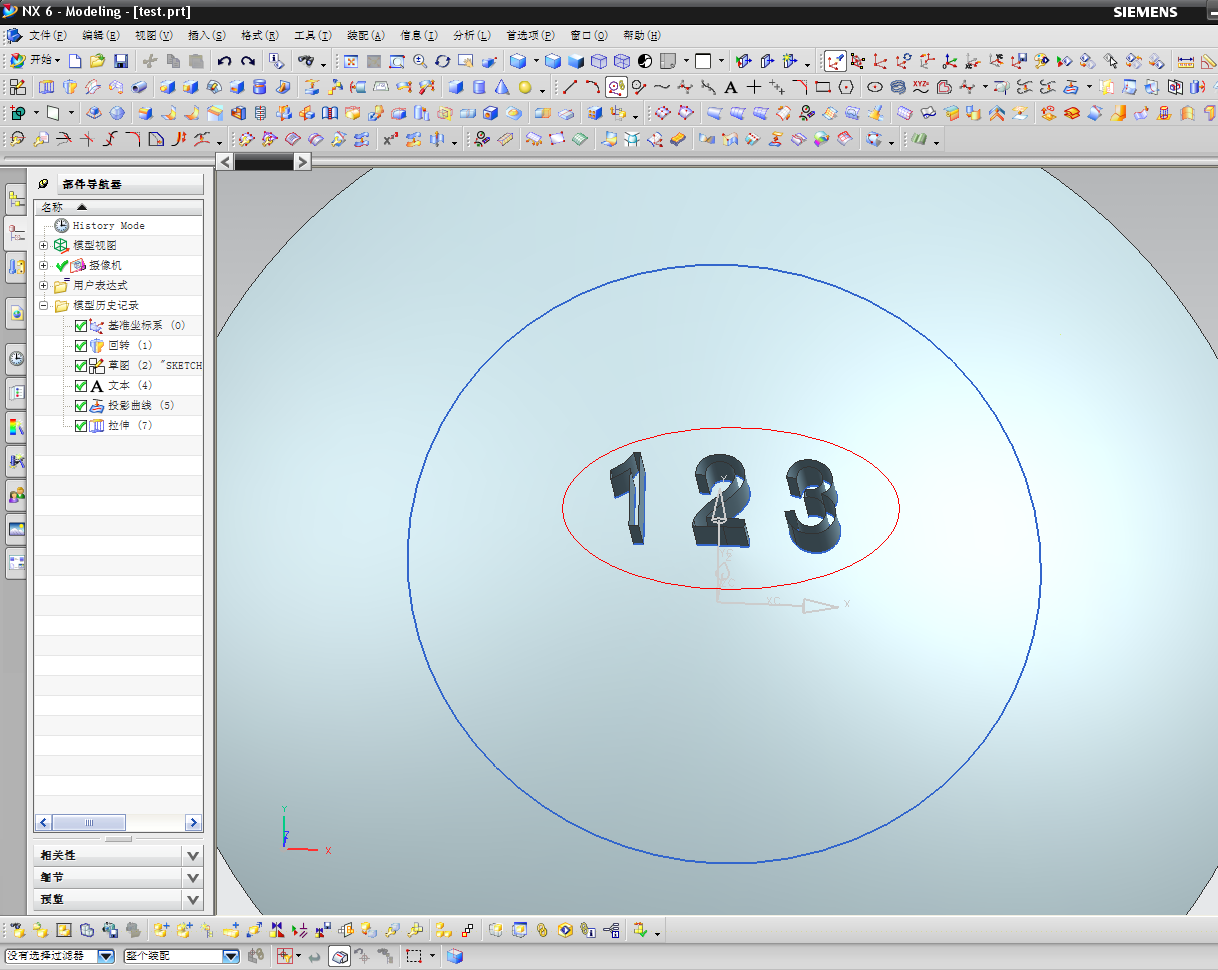Redo the last action

click(x=247, y=61)
